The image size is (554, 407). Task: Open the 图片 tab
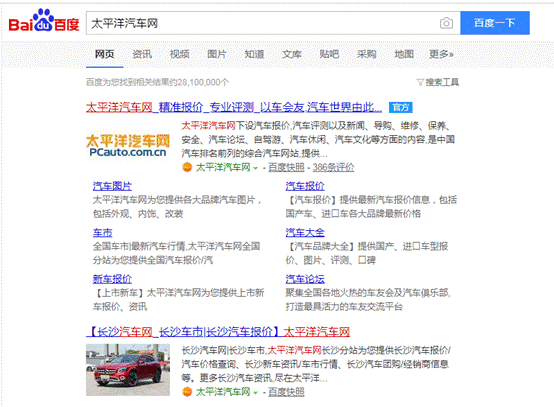tap(217, 54)
